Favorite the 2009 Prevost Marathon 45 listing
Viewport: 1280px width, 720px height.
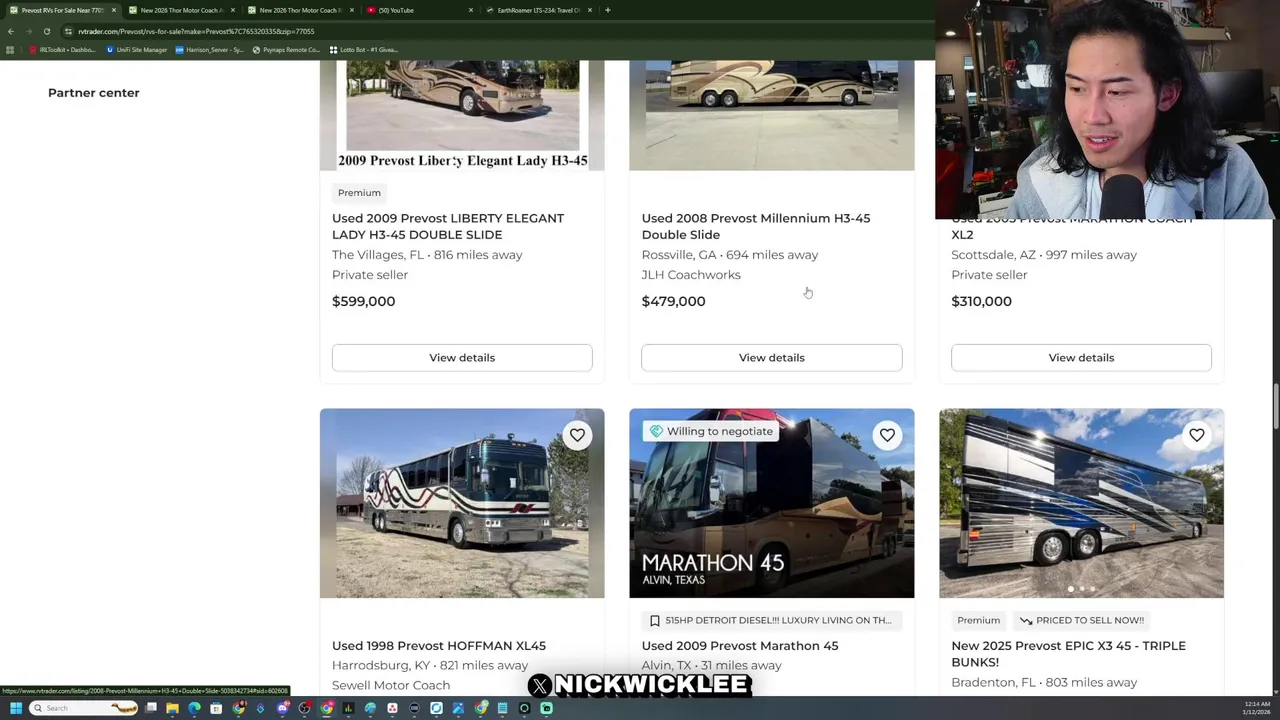tap(887, 435)
